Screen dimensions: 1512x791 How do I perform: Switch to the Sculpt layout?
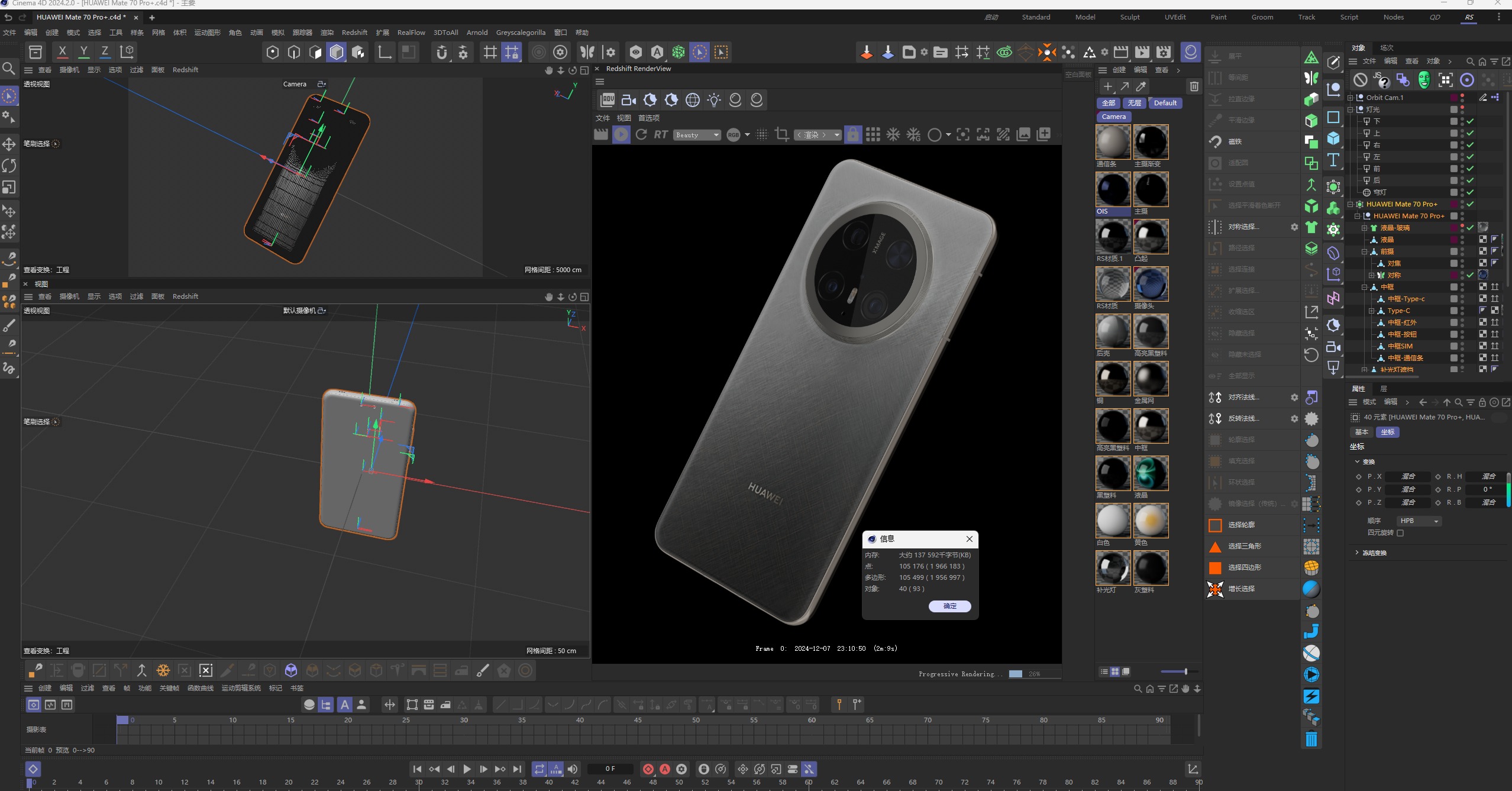1129,17
